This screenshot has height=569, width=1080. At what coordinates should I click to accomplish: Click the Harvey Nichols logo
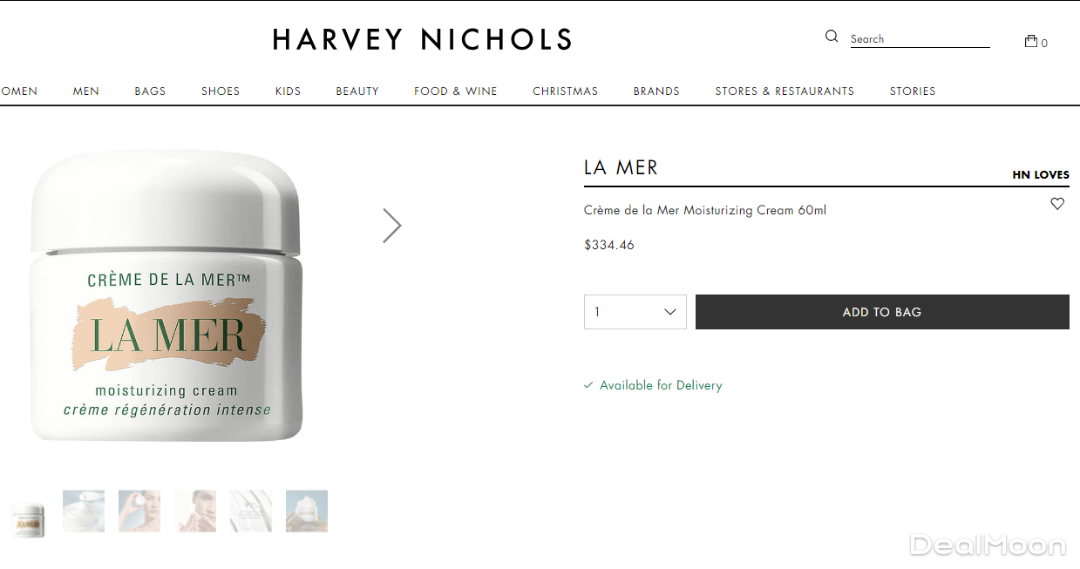coord(422,40)
